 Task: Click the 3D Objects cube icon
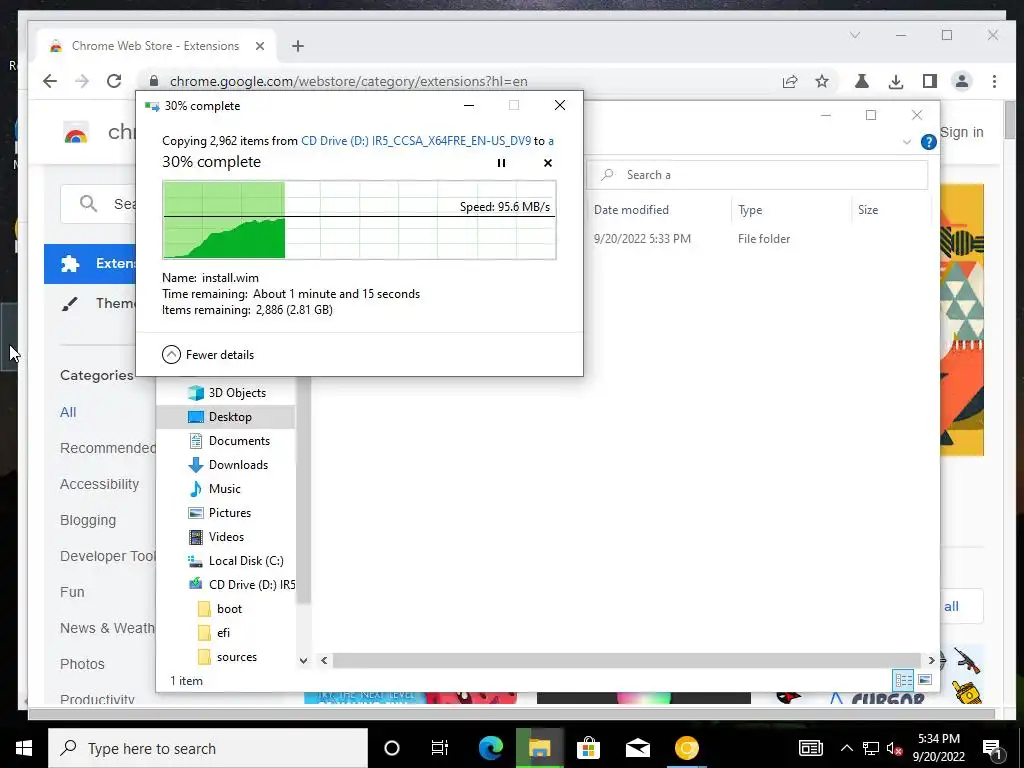coord(195,392)
